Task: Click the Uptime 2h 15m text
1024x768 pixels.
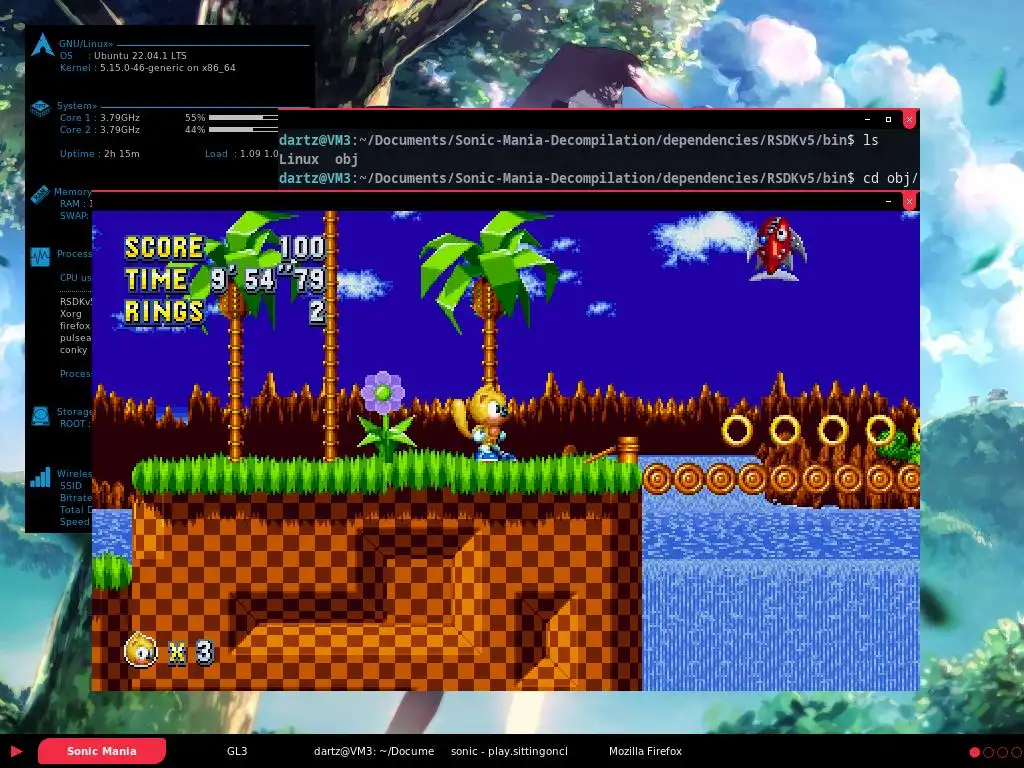Action: pyautogui.click(x=99, y=153)
